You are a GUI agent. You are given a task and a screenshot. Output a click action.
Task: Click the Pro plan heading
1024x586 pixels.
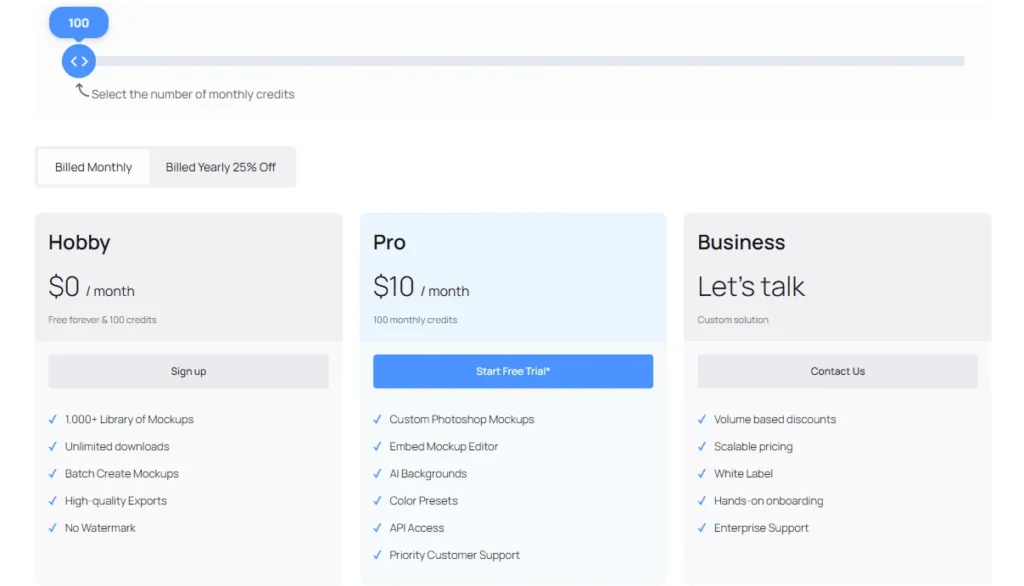click(x=389, y=242)
